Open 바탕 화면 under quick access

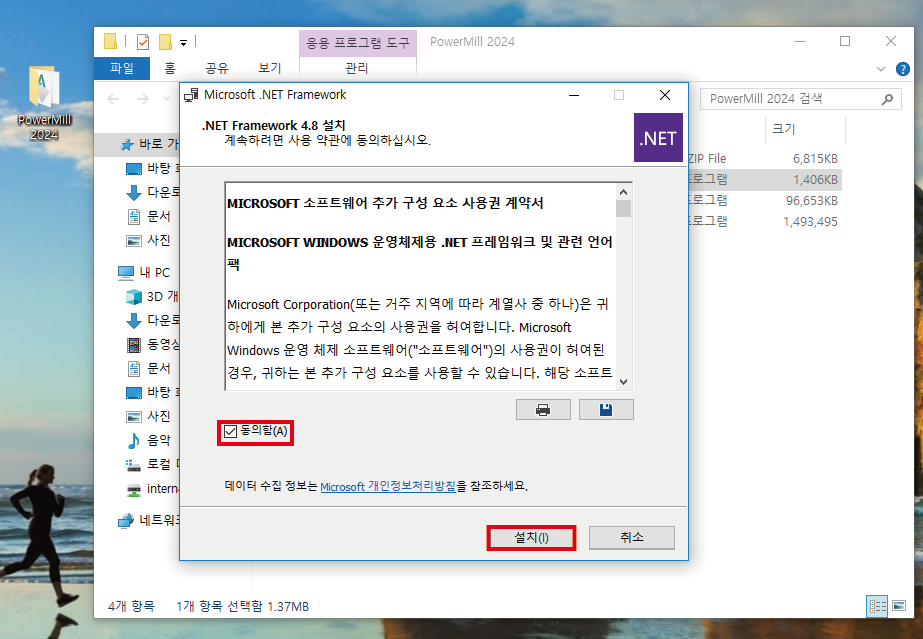153,168
